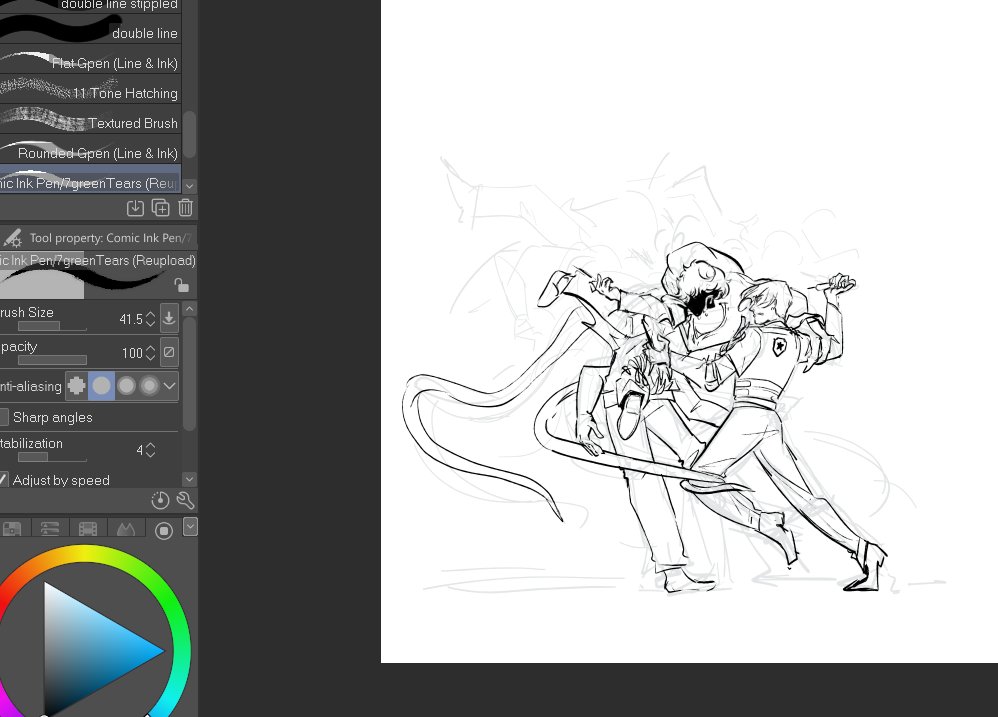This screenshot has width=998, height=717.
Task: Click the down arrow of the Tool property scrollbar
Action: tap(189, 479)
